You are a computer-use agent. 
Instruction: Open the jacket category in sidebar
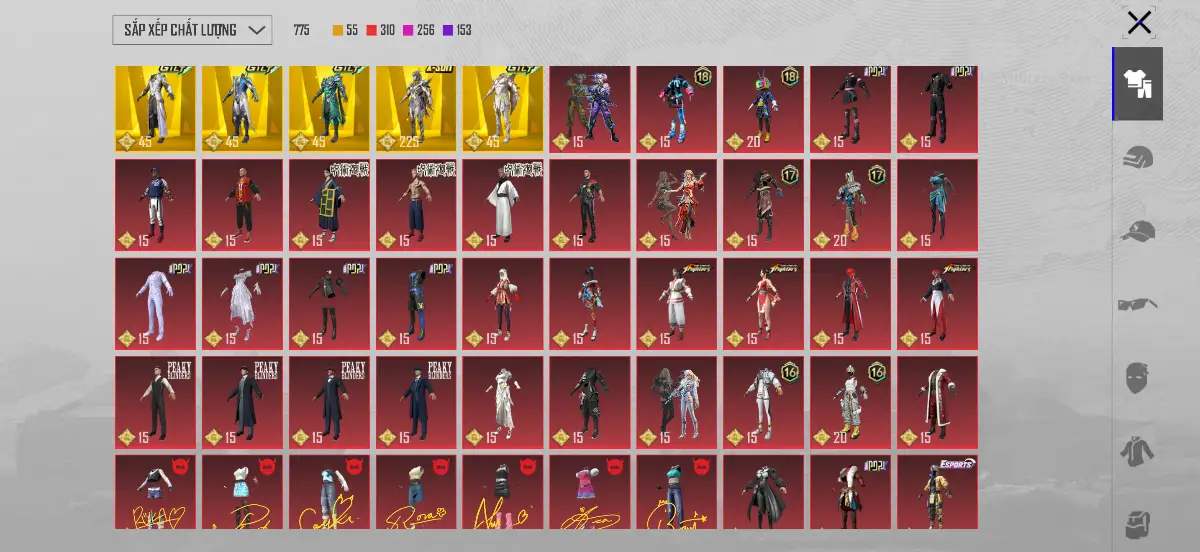1138,451
